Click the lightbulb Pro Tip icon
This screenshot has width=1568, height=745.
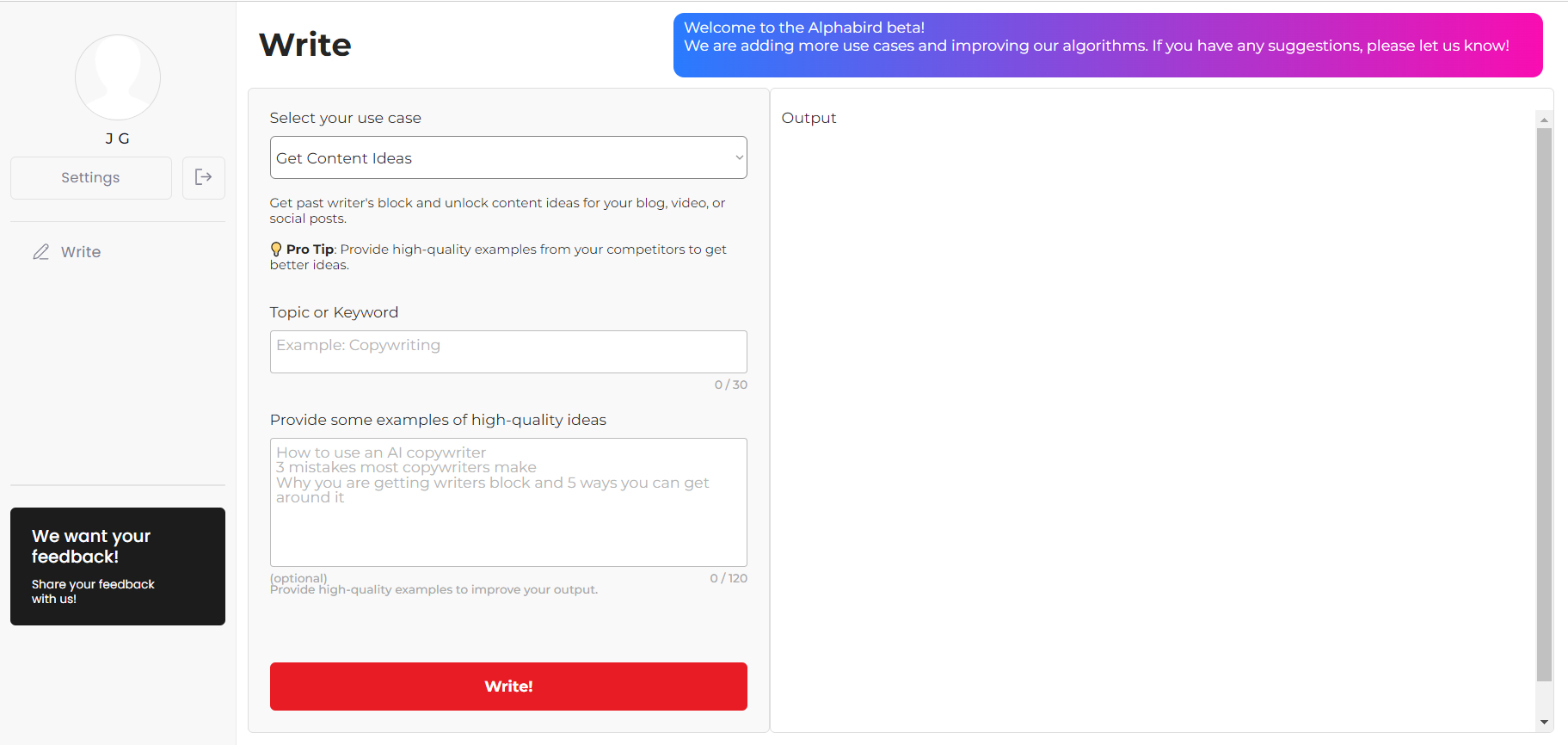276,249
